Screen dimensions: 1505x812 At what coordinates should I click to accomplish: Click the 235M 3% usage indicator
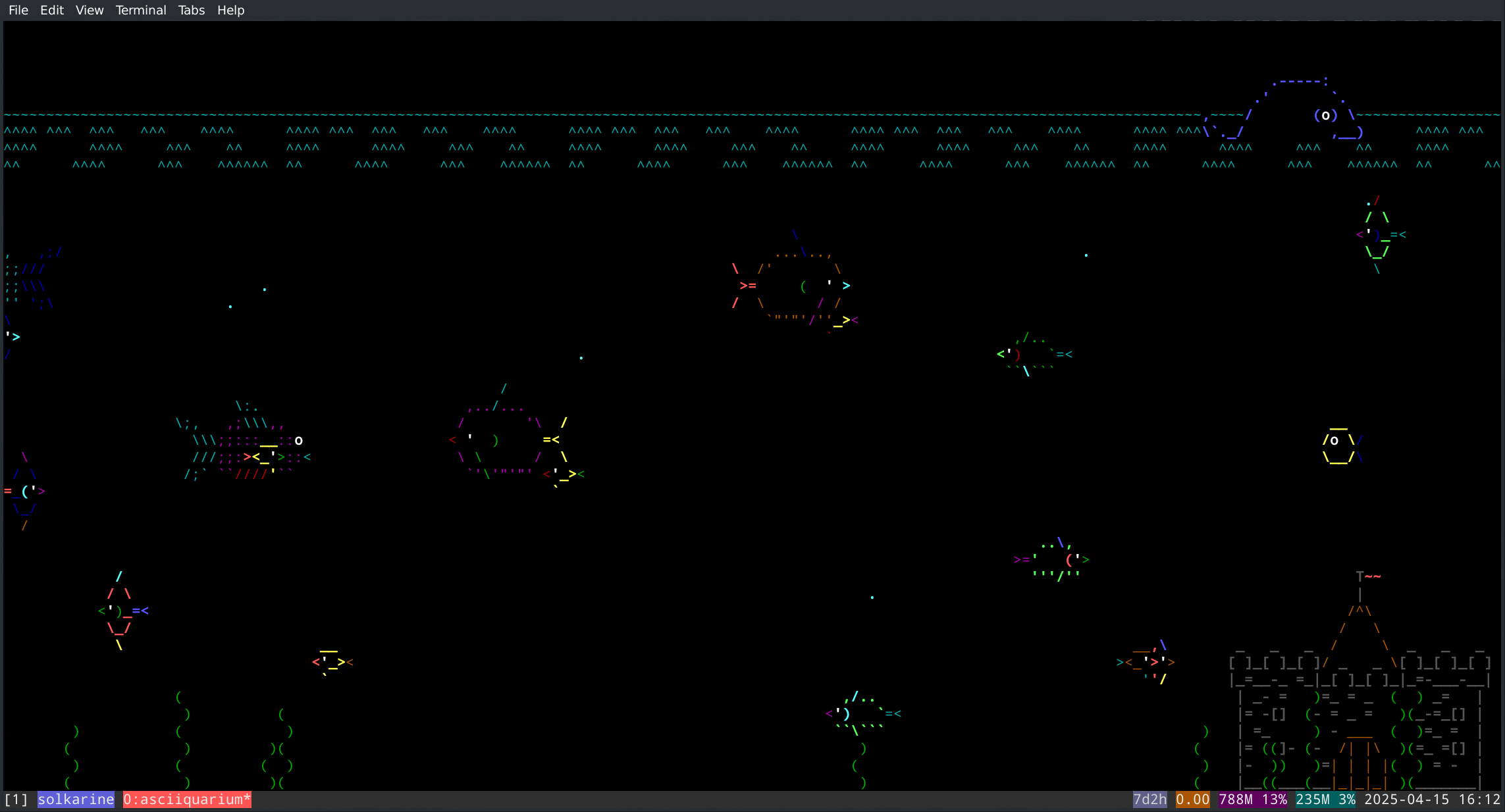tap(1325, 799)
